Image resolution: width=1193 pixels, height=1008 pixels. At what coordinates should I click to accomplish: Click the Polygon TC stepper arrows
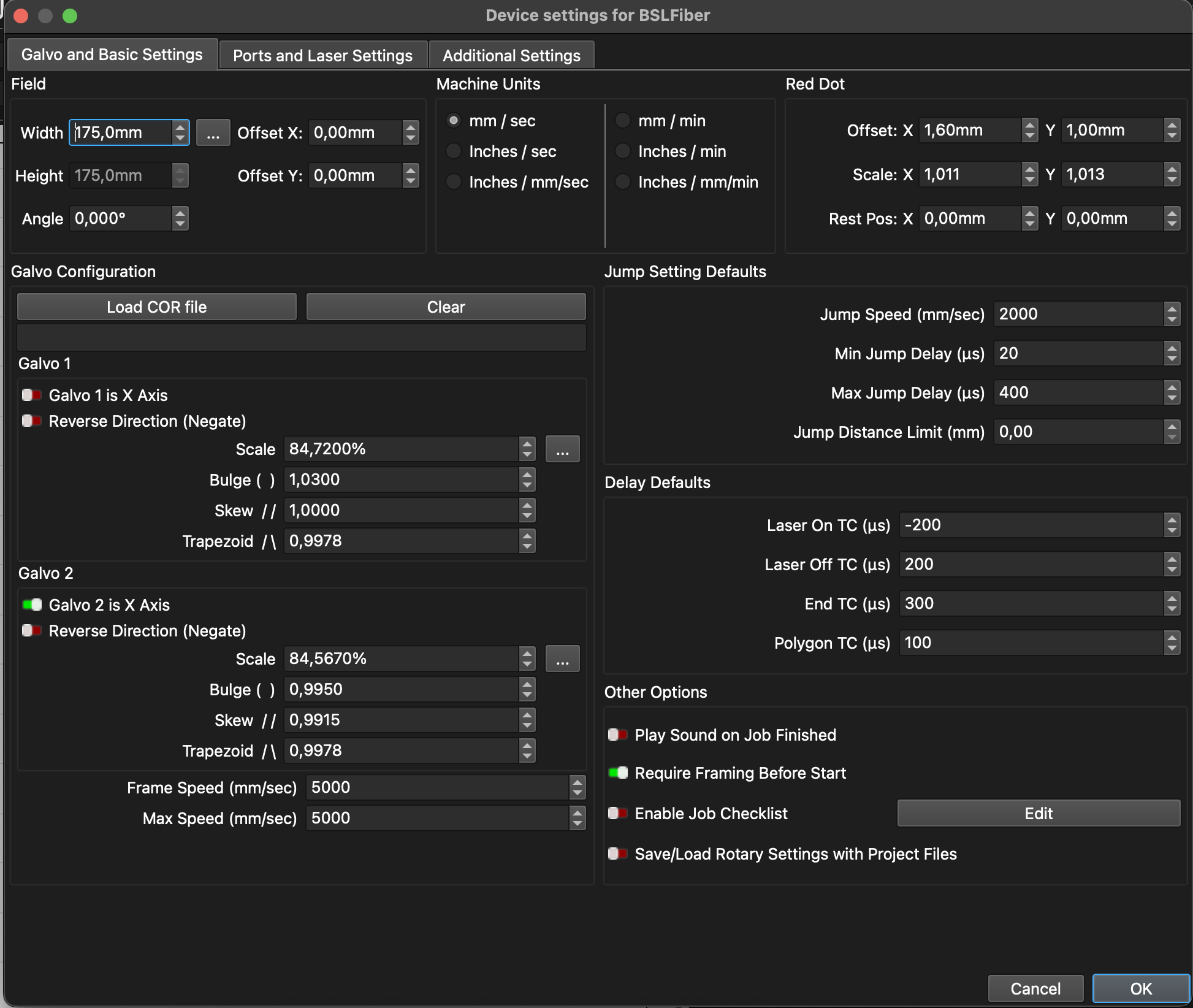(1172, 643)
